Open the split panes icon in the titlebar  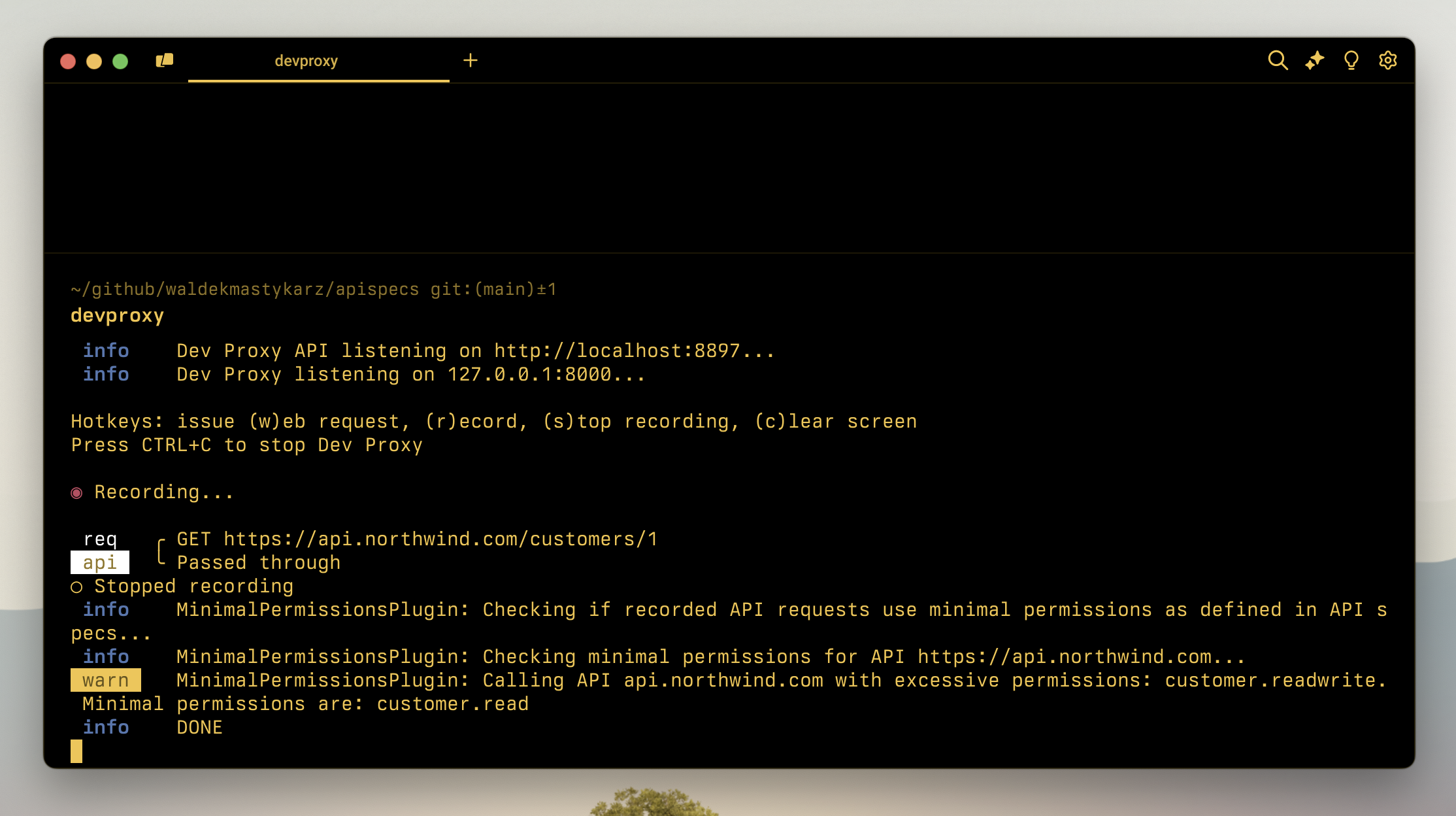(x=165, y=59)
